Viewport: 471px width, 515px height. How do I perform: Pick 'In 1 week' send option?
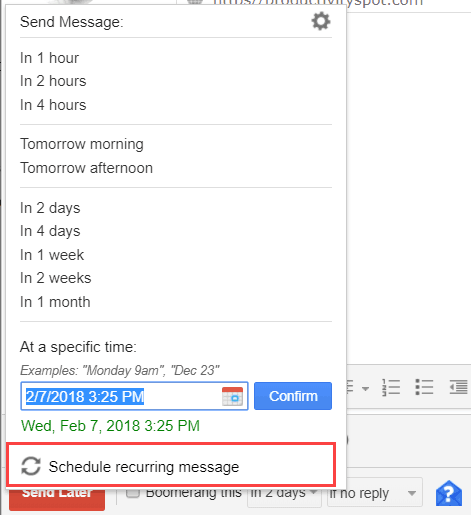(52, 255)
